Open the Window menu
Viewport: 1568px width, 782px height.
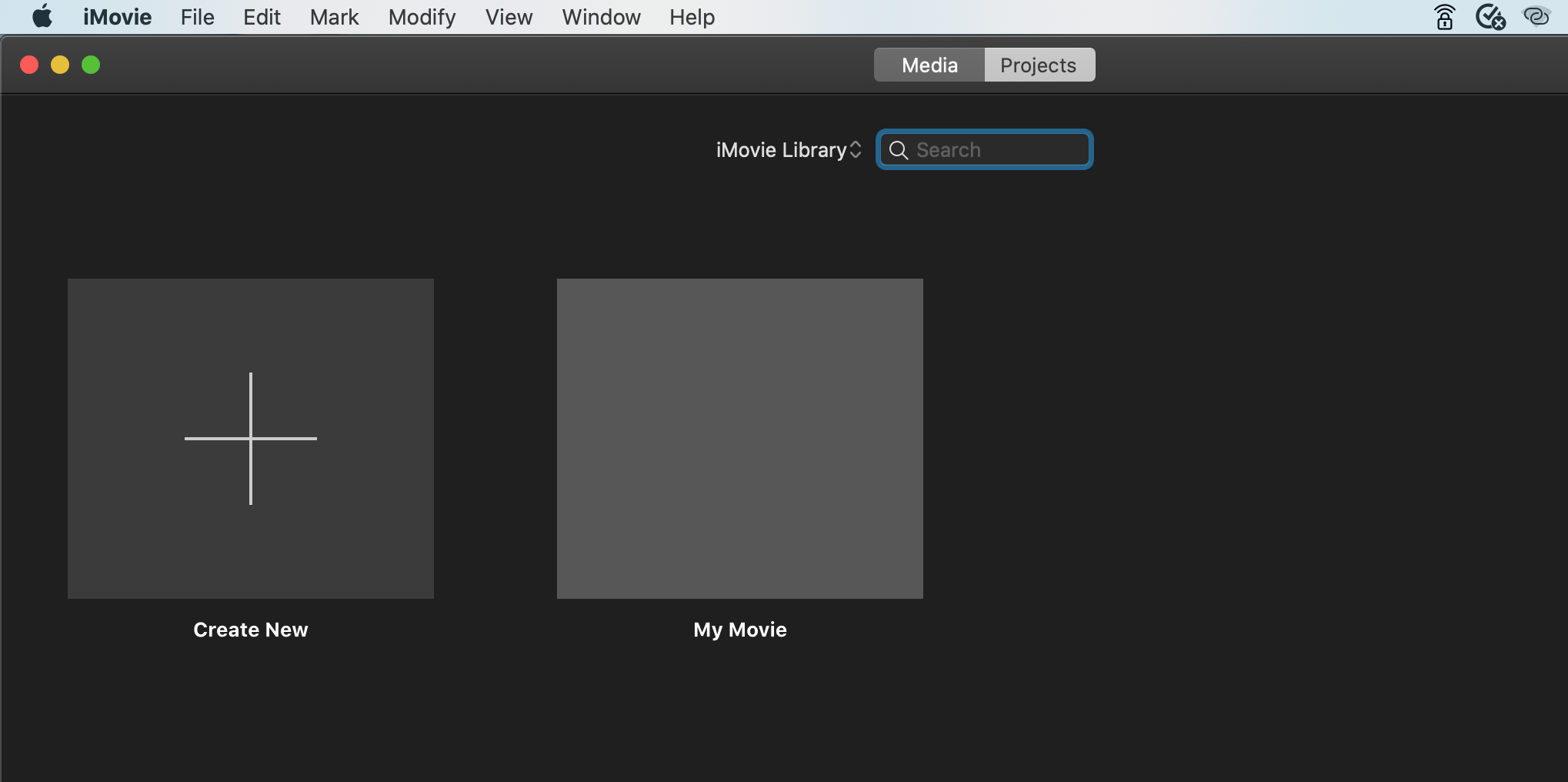(x=601, y=17)
